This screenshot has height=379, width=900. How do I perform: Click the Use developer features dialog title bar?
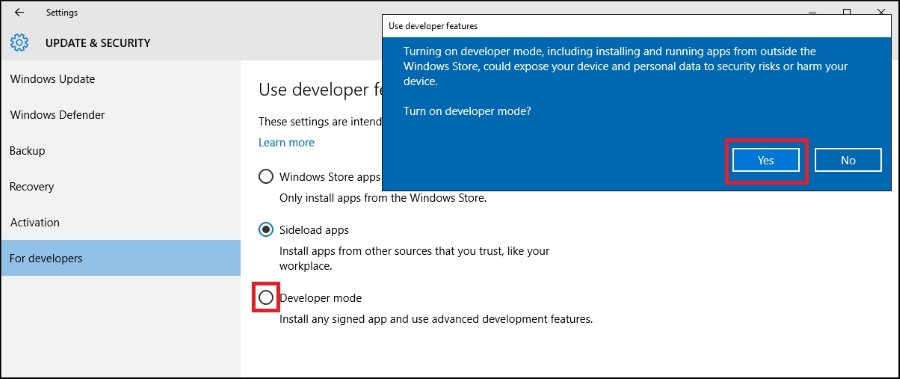(x=637, y=26)
